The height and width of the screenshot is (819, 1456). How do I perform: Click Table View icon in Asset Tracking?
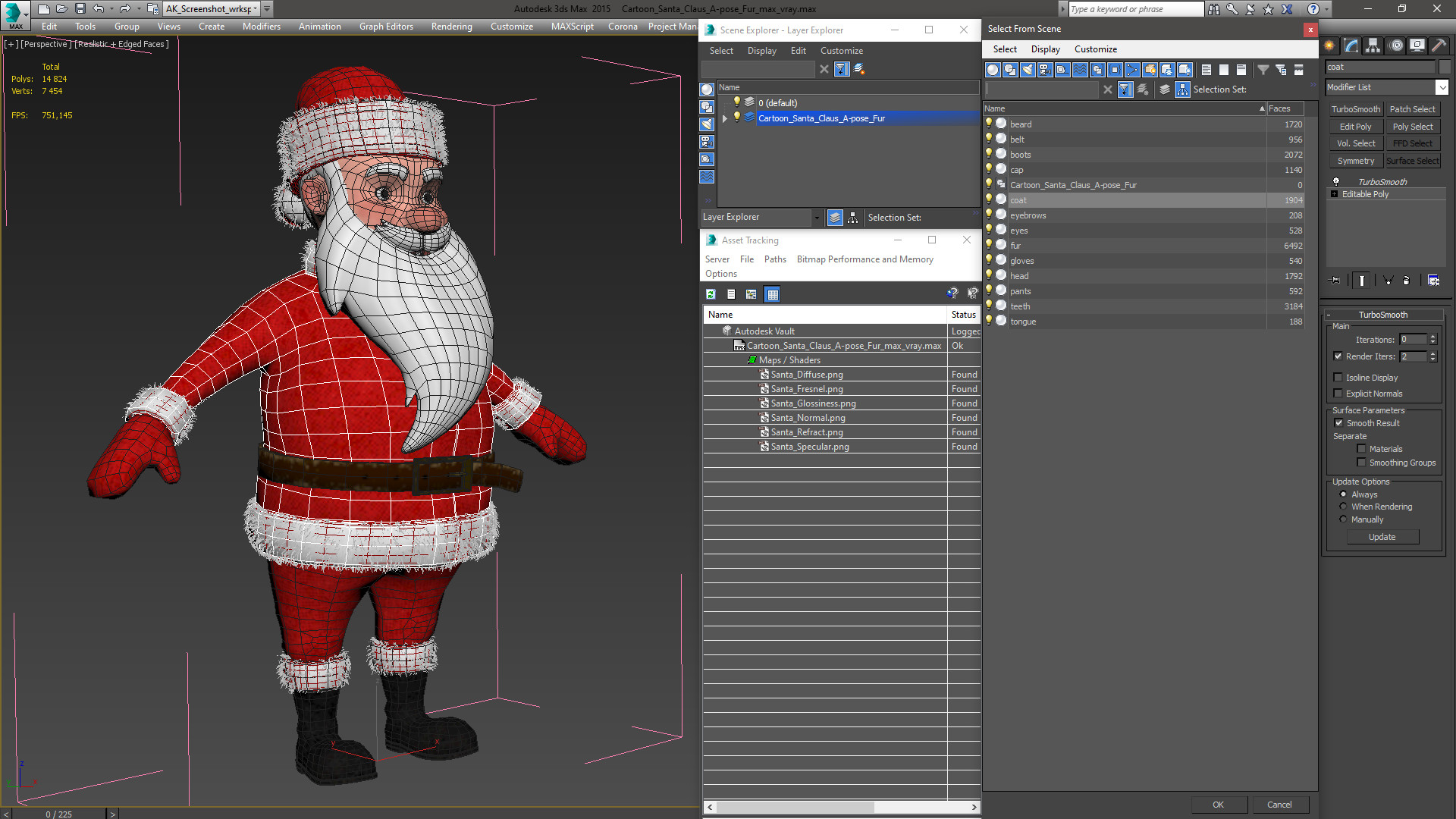[x=772, y=294]
